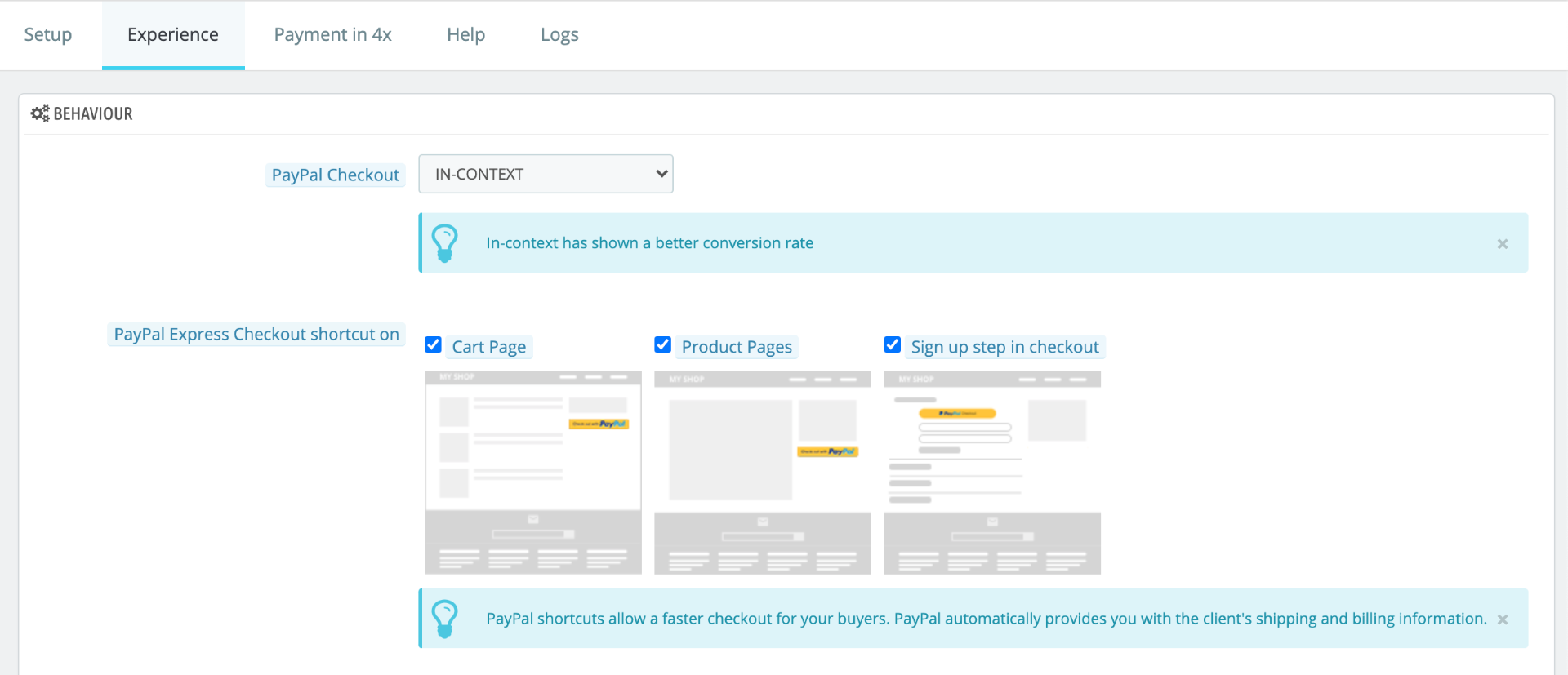The image size is (1568, 675).
Task: Click the Product Pages label
Action: click(737, 347)
